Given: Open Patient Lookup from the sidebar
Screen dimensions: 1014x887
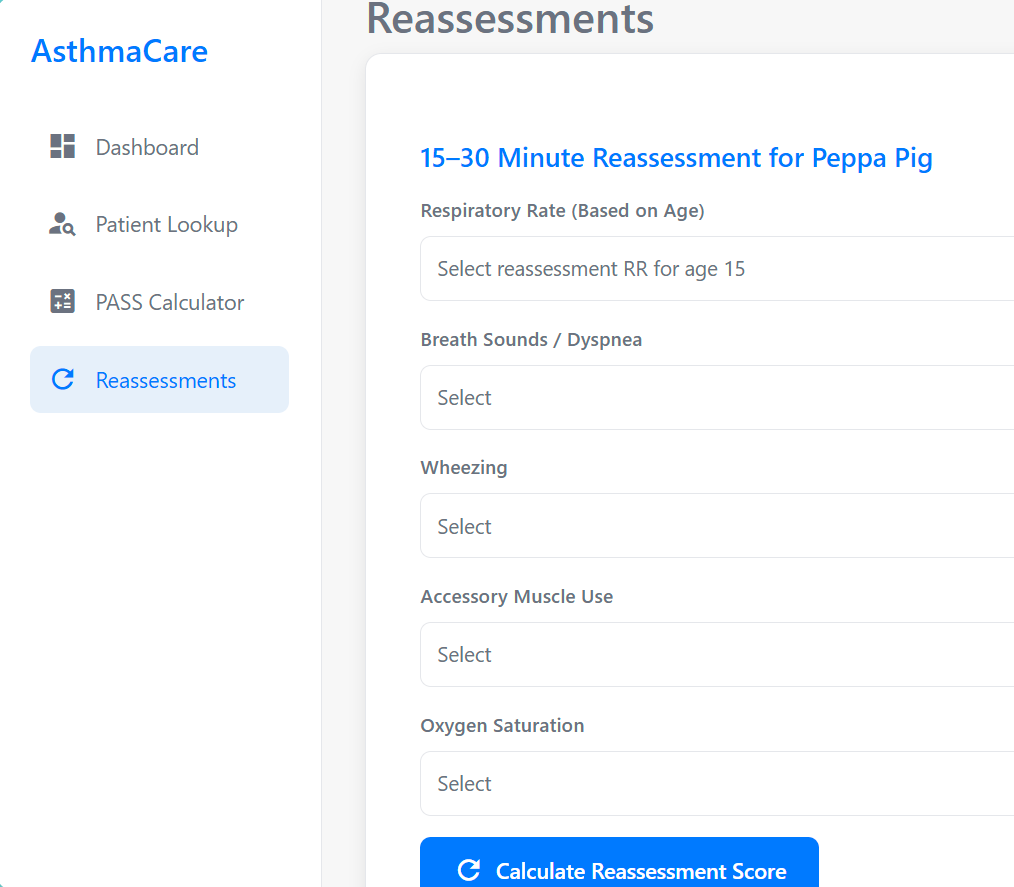Looking at the screenshot, I should (166, 224).
